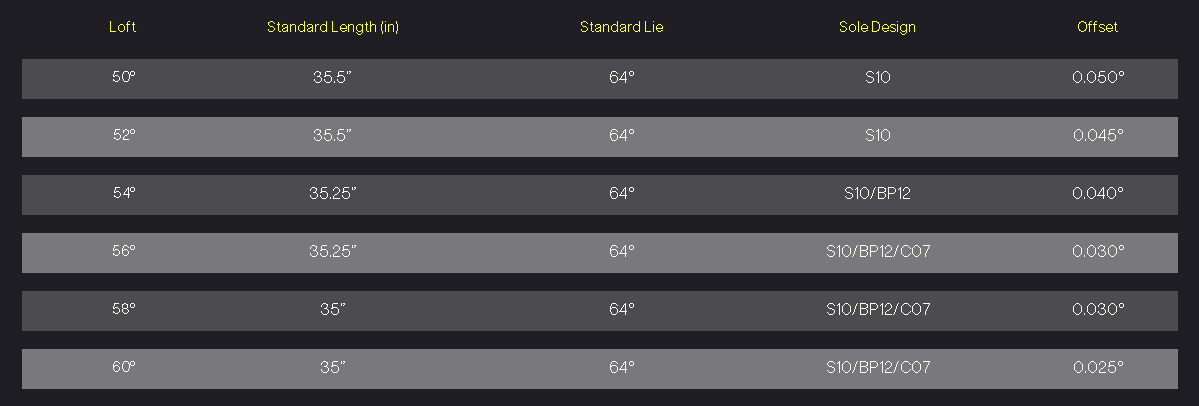
Task: Select the 0.050° offset value
Action: pyautogui.click(x=1098, y=77)
